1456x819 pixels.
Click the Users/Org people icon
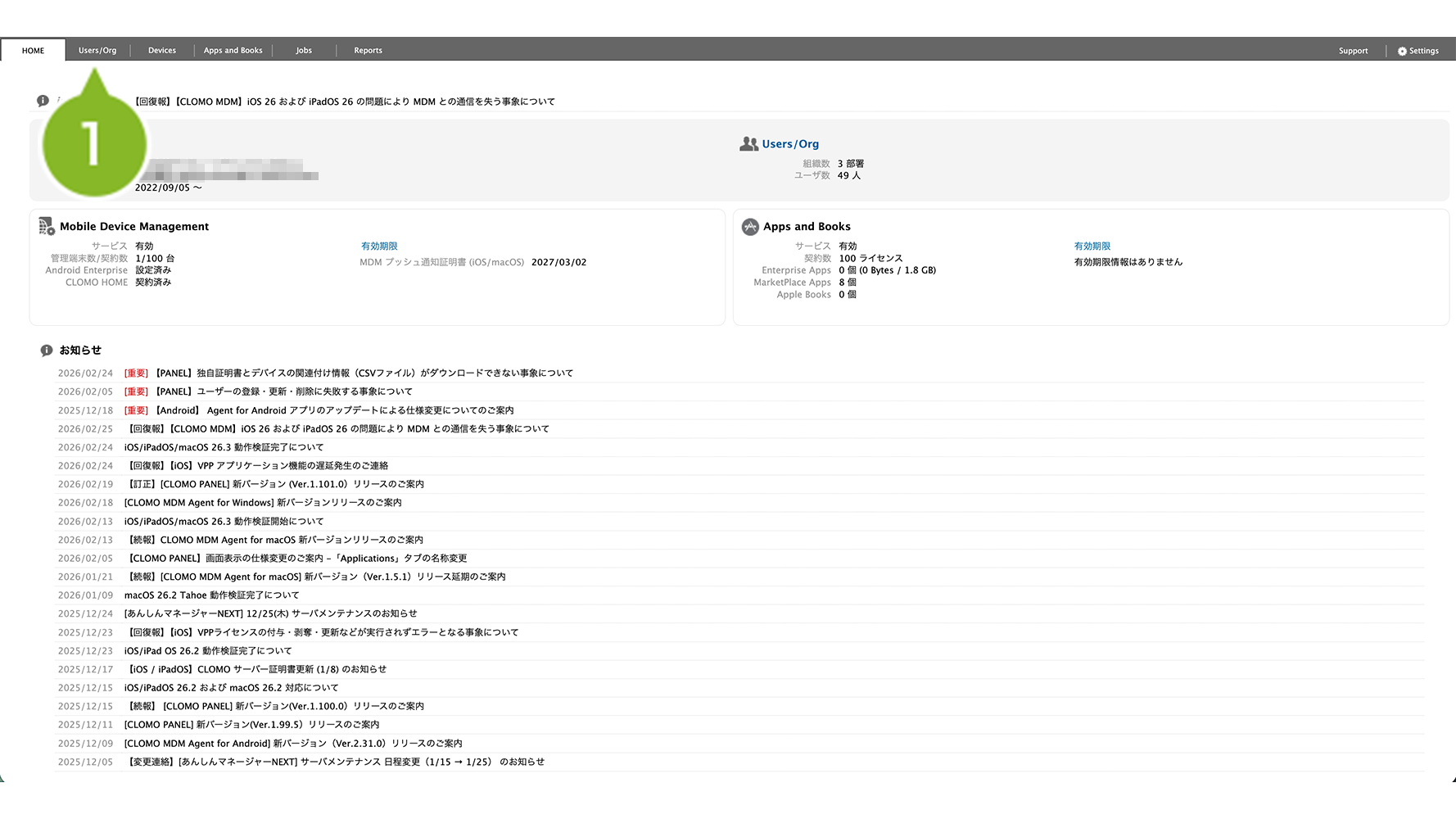pos(748,144)
